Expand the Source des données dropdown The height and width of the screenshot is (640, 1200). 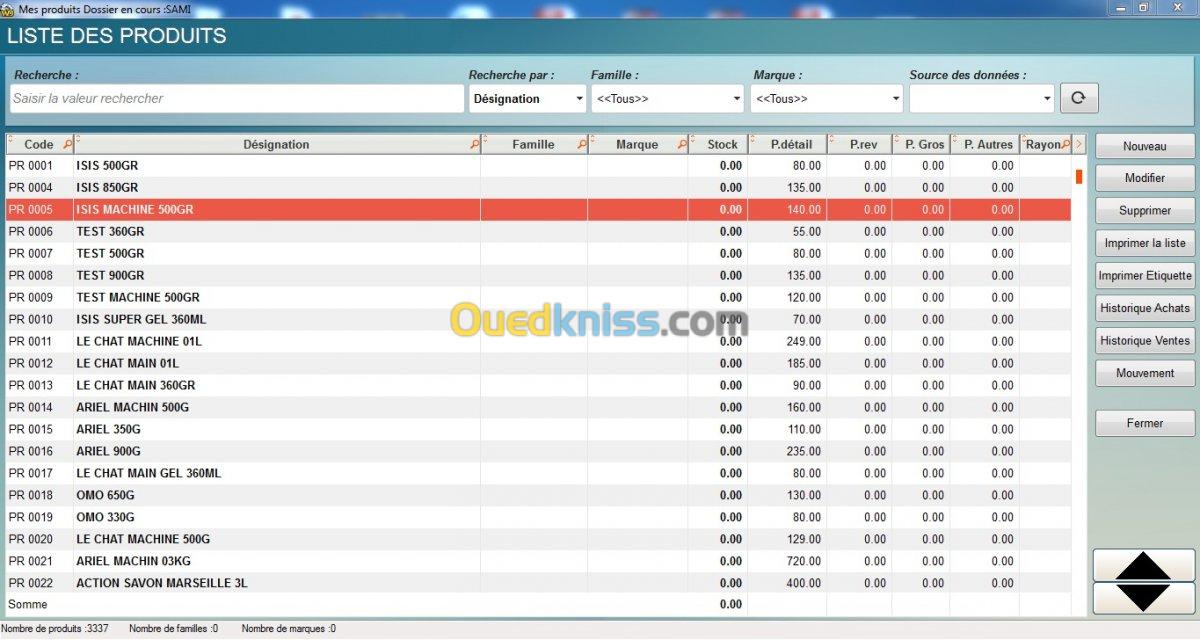coord(981,99)
